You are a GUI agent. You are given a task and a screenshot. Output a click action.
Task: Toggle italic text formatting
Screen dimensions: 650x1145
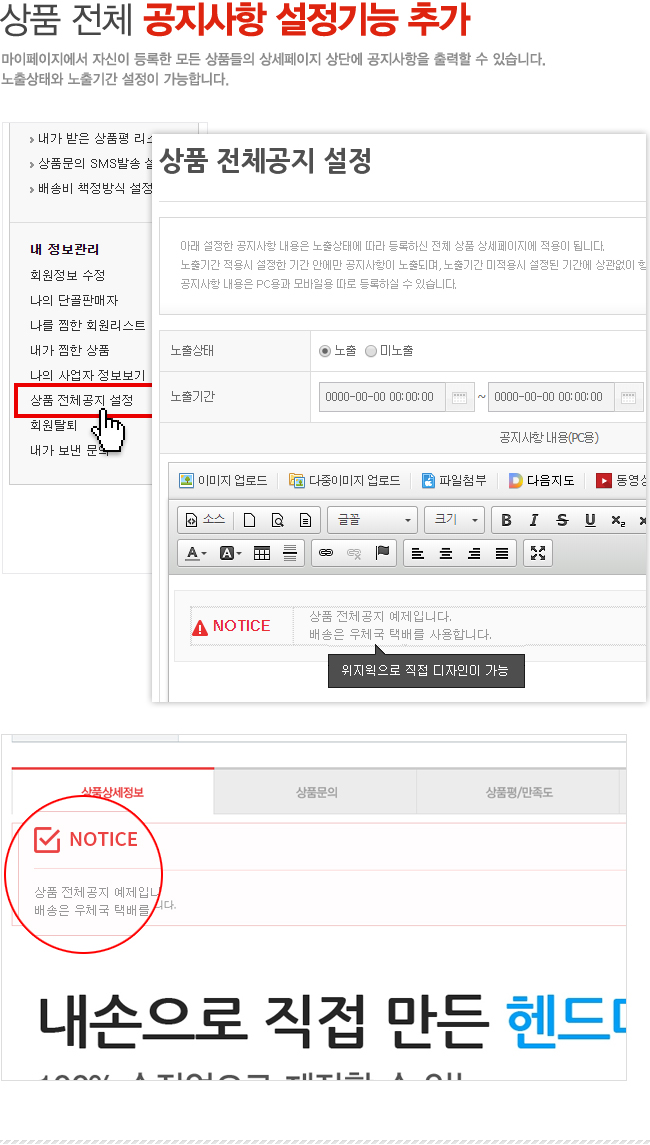pos(534,521)
